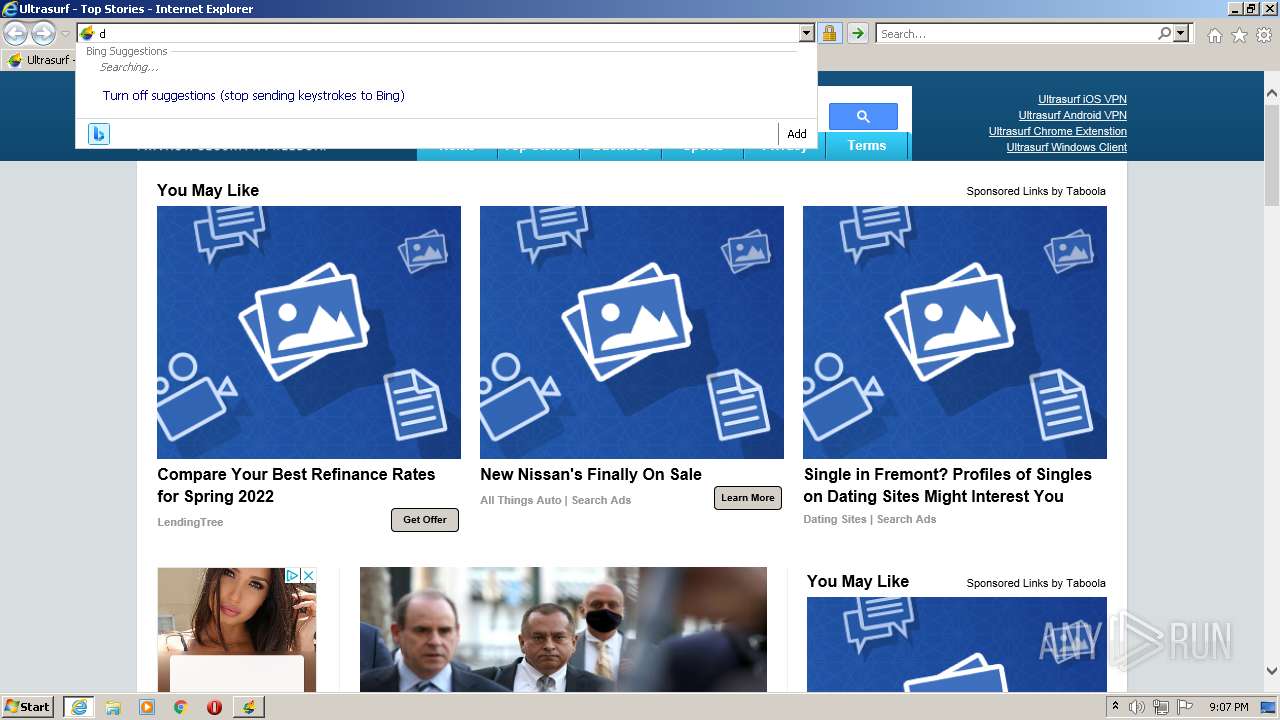Open the Terms navigation tab
This screenshot has height=720, width=1280.
[866, 146]
